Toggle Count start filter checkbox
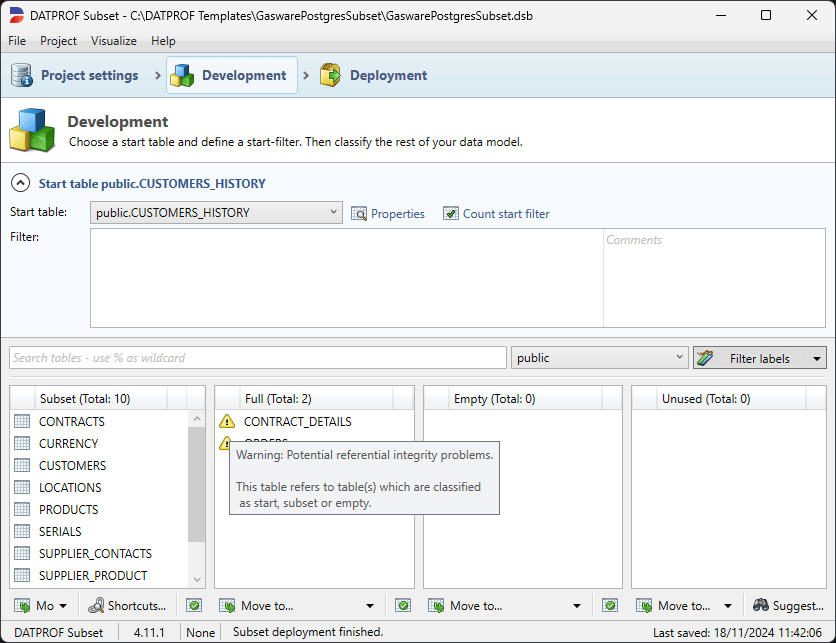Image resolution: width=836 pixels, height=643 pixels. [451, 213]
